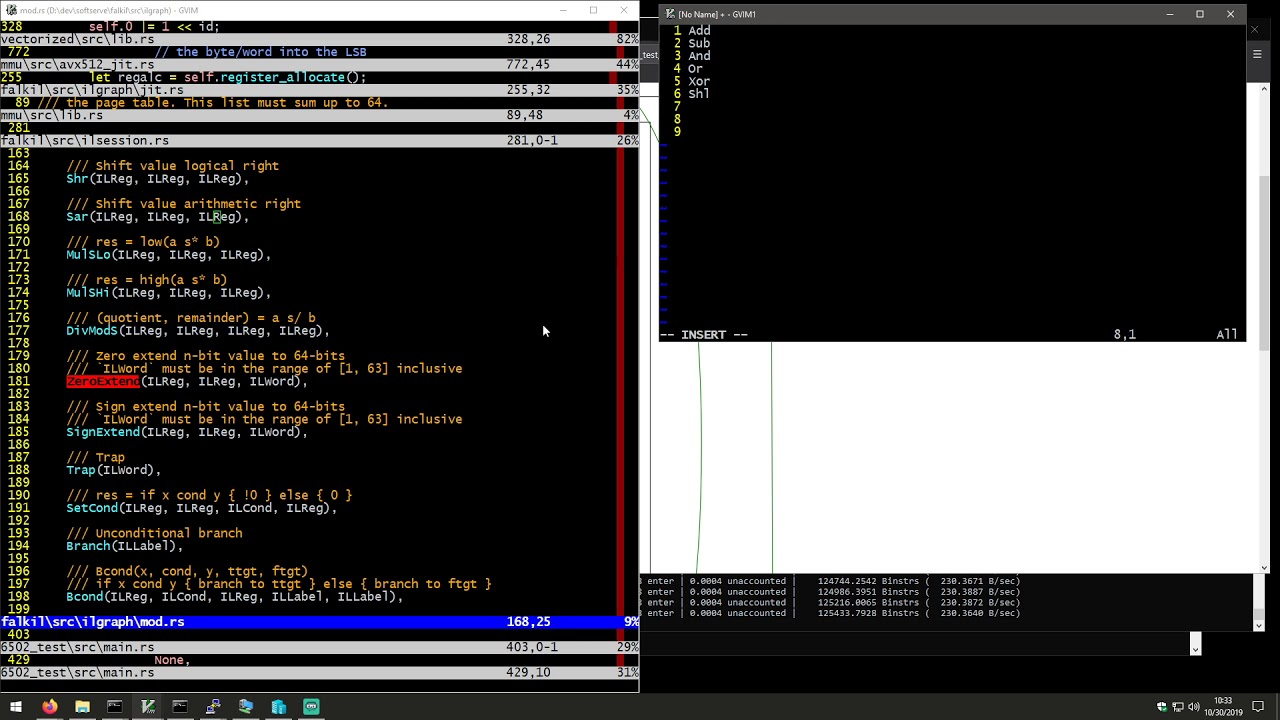
Task: Click the highlighted ZeroExtend identifier
Action: pos(103,381)
